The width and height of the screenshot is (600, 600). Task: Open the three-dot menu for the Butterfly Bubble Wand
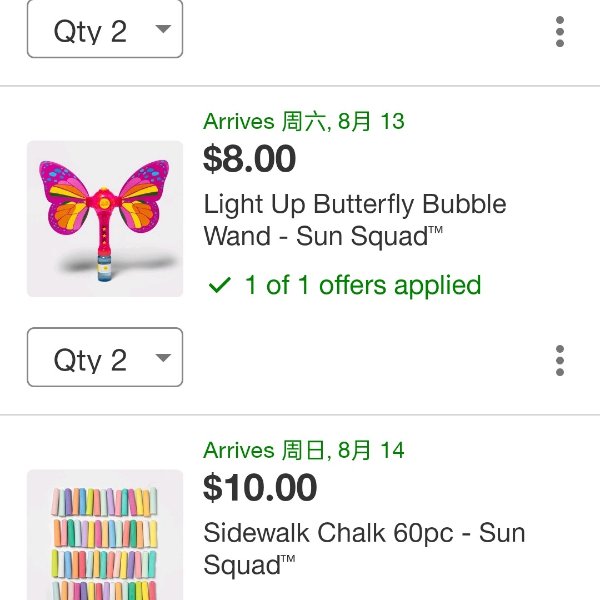tap(559, 360)
